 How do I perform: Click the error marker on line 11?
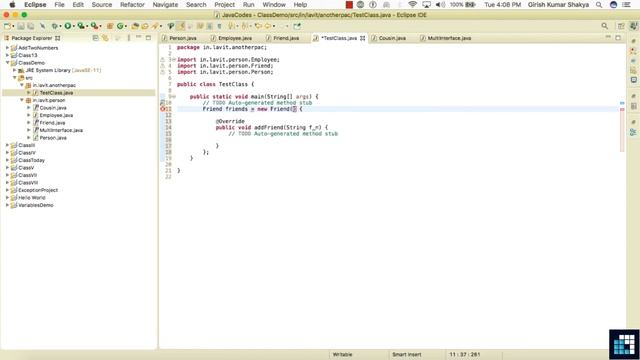pos(163,109)
